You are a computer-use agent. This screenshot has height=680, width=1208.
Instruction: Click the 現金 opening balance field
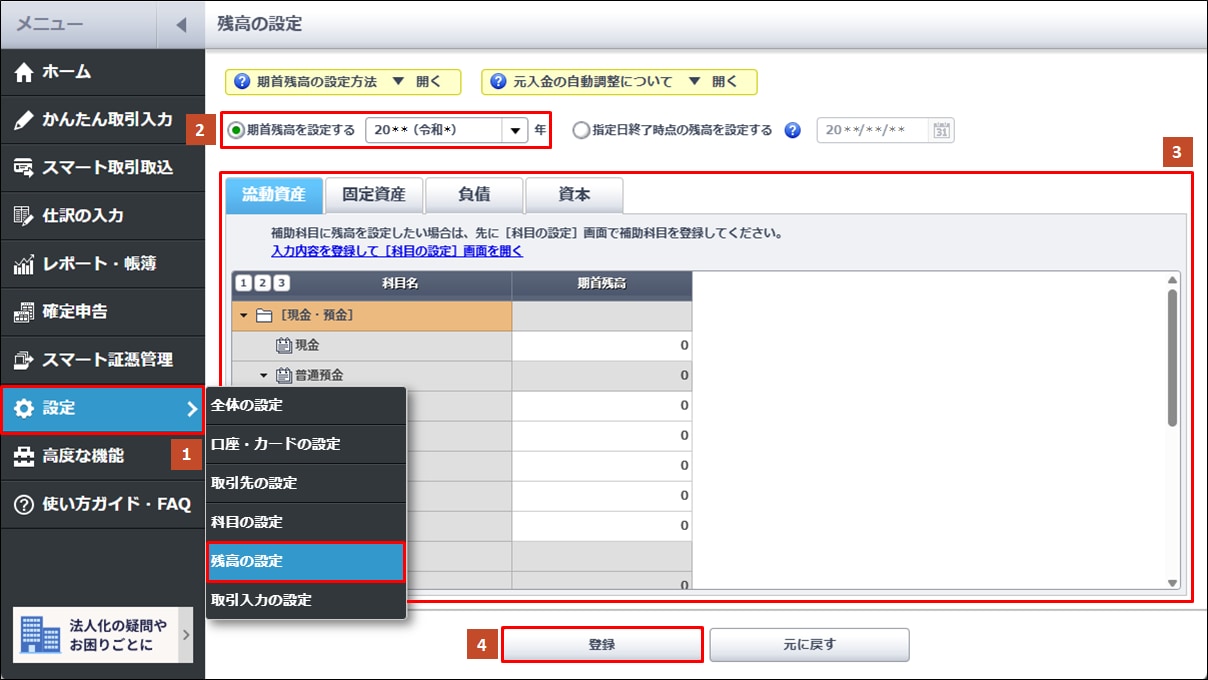pos(601,346)
